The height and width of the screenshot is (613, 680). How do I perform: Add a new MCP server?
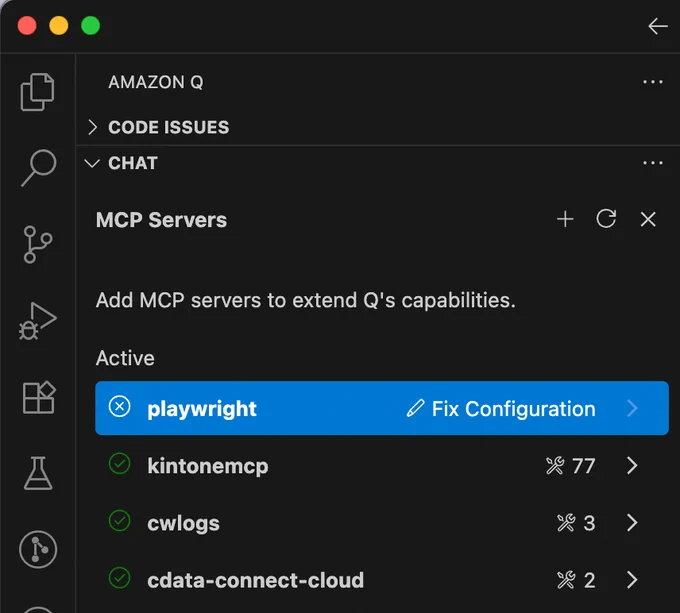[x=565, y=219]
